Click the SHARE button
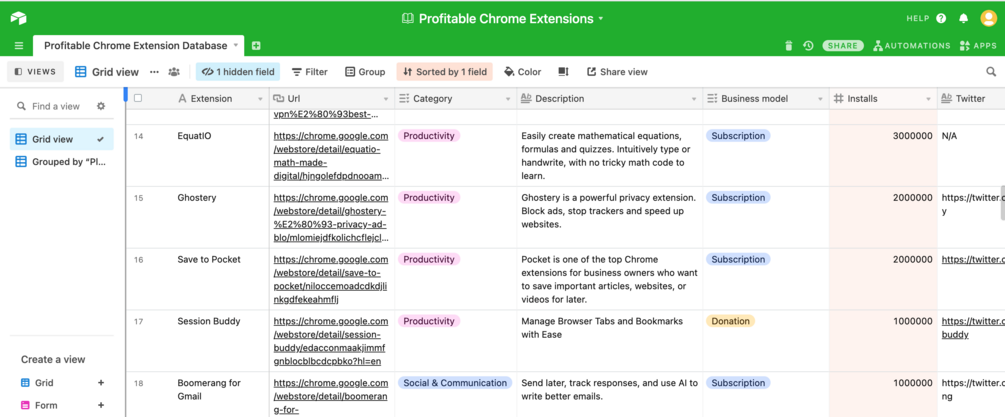Image resolution: width=1005 pixels, height=417 pixels. (843, 45)
